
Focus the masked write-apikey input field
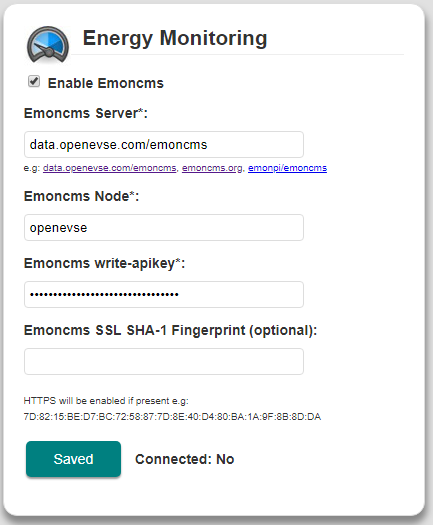164,295
